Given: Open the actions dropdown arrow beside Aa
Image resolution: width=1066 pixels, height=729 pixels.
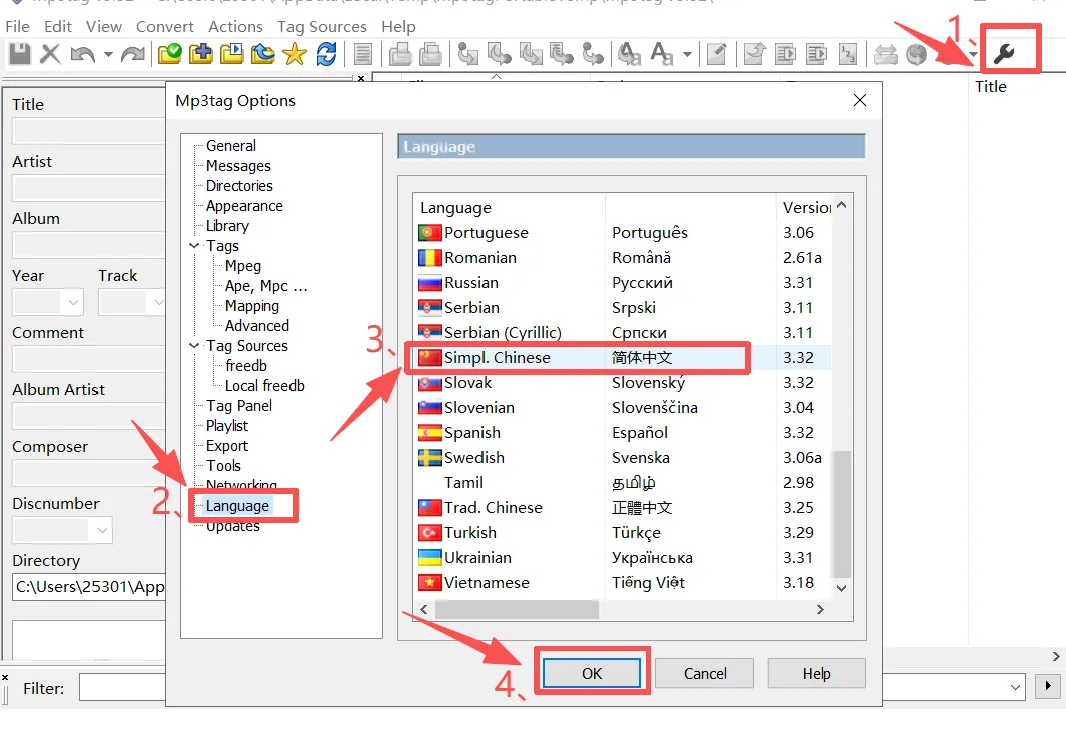Looking at the screenshot, I should [687, 54].
